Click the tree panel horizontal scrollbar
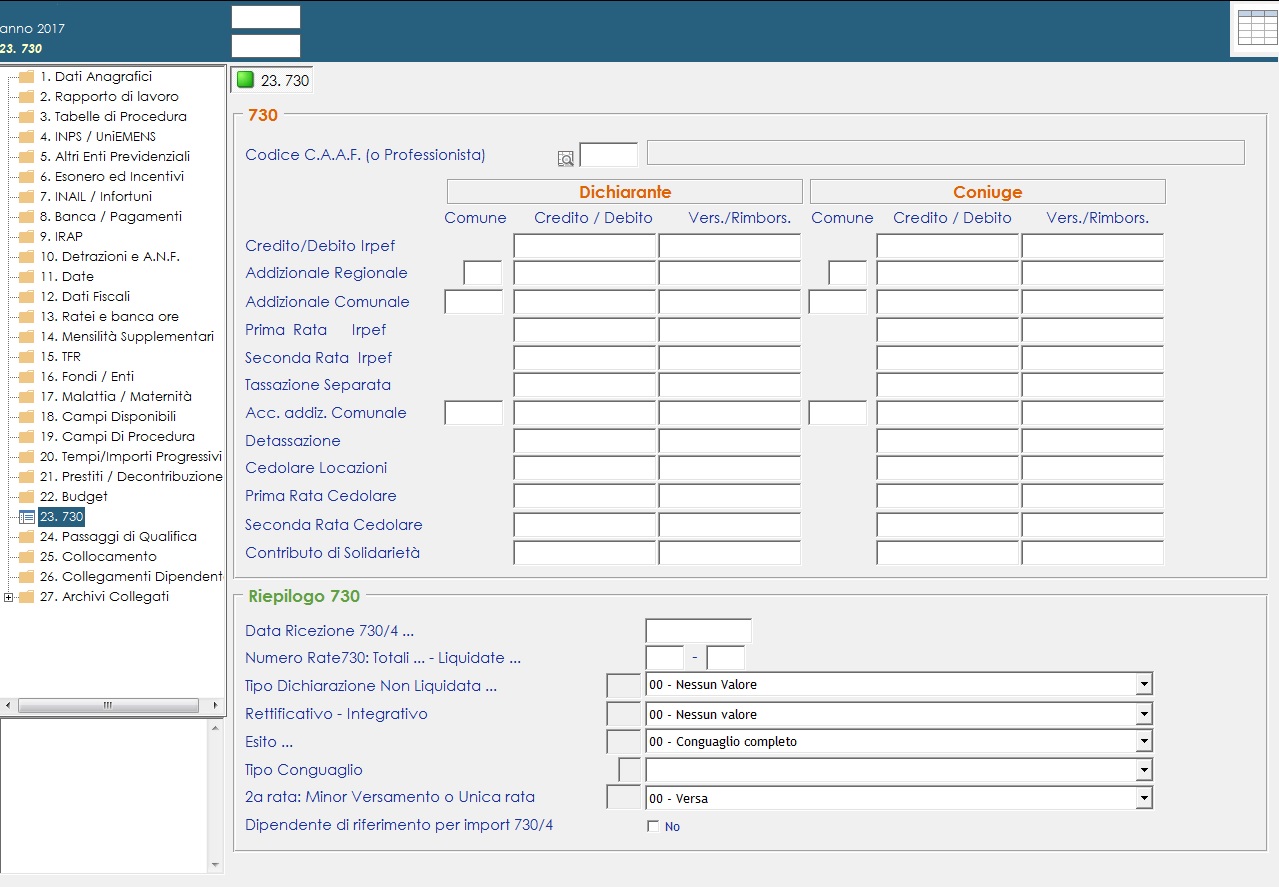 [x=107, y=706]
